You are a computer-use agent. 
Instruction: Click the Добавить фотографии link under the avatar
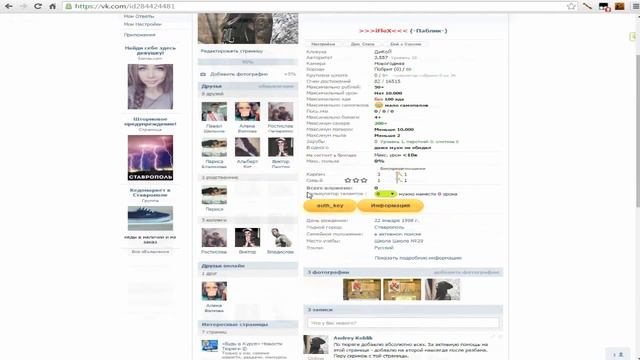point(239,74)
